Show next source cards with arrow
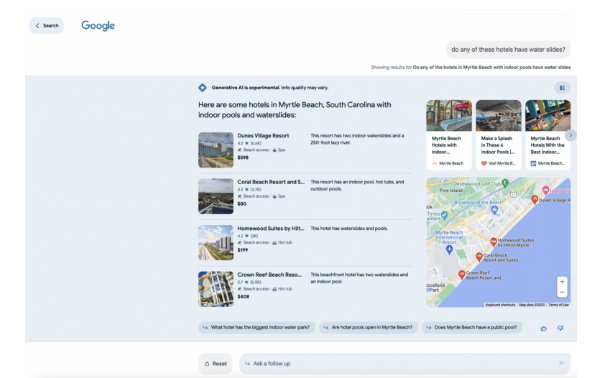 (x=570, y=135)
